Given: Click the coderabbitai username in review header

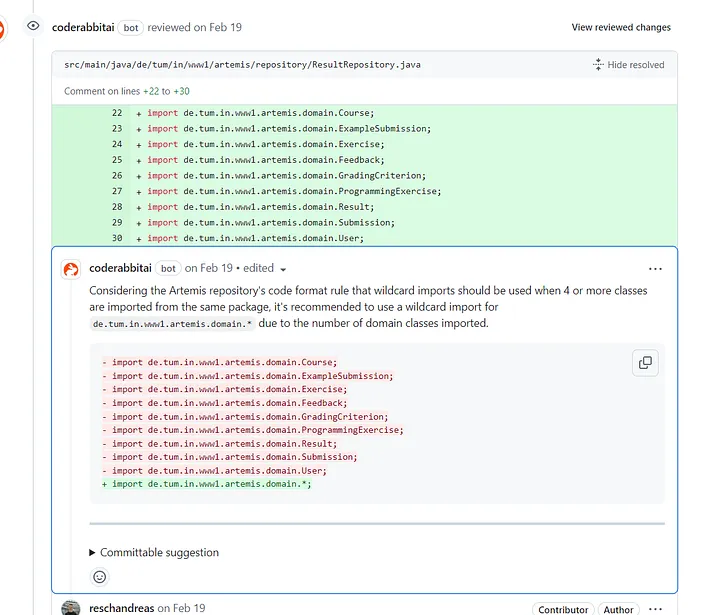Looking at the screenshot, I should tap(83, 28).
